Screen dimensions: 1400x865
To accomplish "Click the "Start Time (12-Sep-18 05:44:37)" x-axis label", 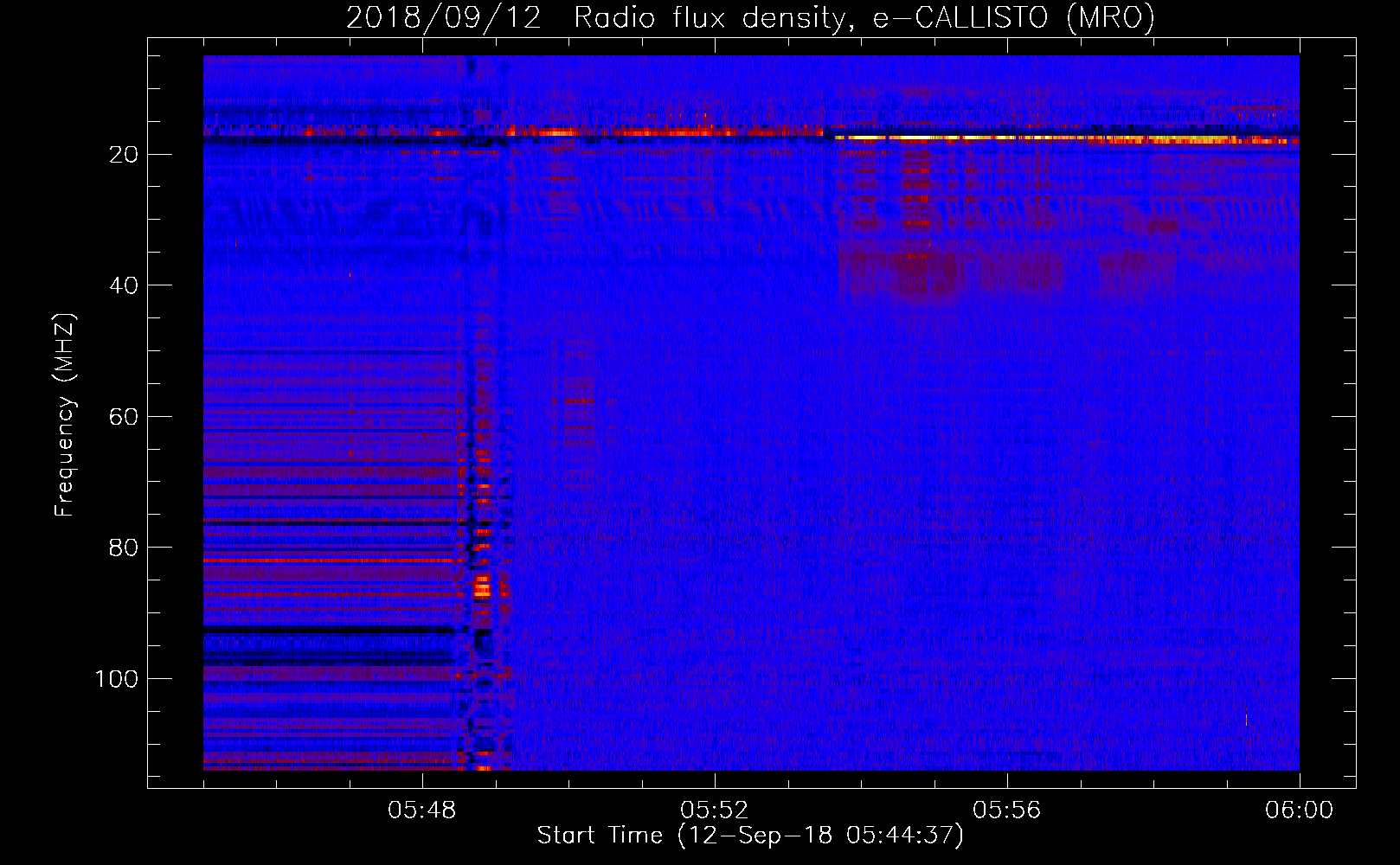I will point(750,836).
